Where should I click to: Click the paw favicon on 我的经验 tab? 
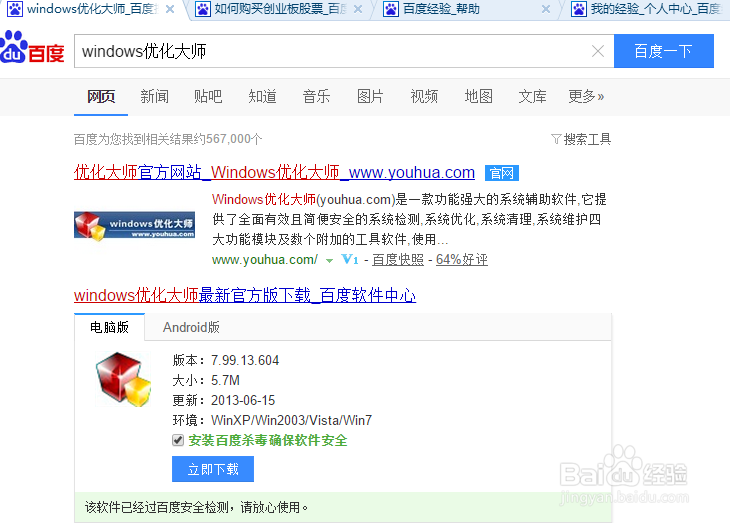579,9
